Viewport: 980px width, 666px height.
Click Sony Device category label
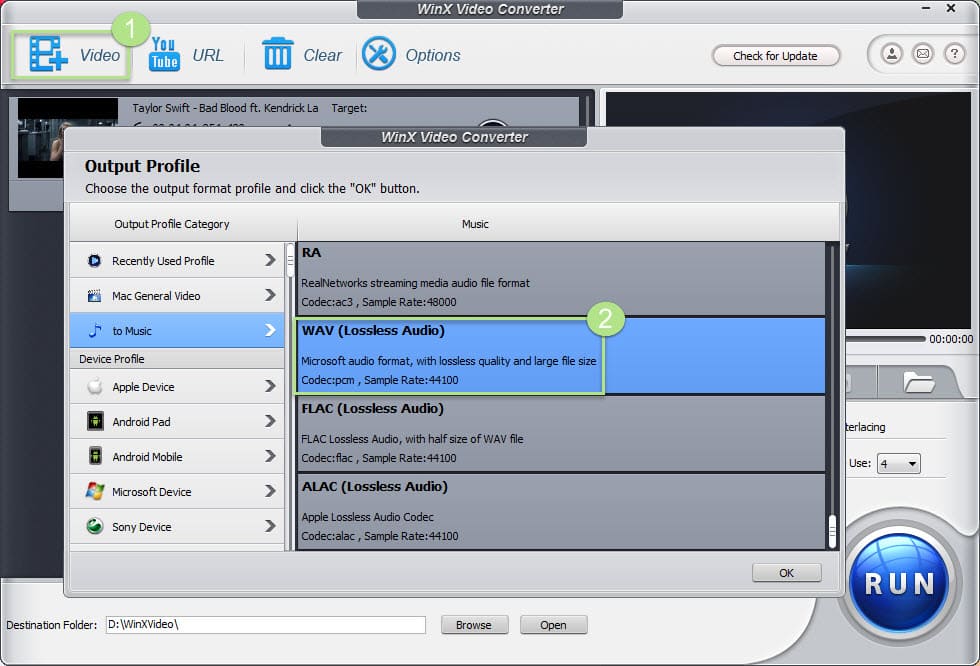pyautogui.click(x=141, y=527)
